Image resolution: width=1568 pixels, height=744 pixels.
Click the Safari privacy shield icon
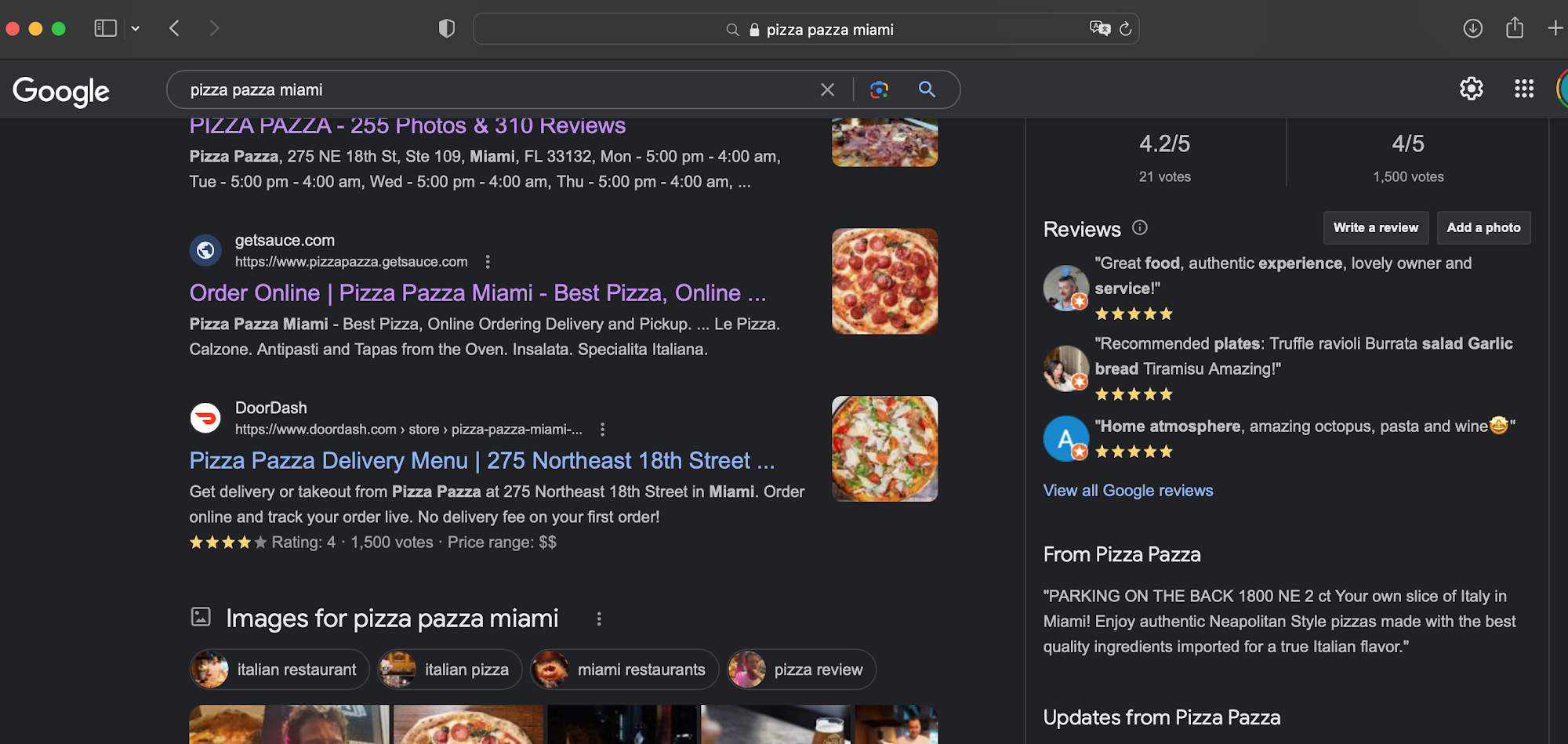(x=446, y=29)
